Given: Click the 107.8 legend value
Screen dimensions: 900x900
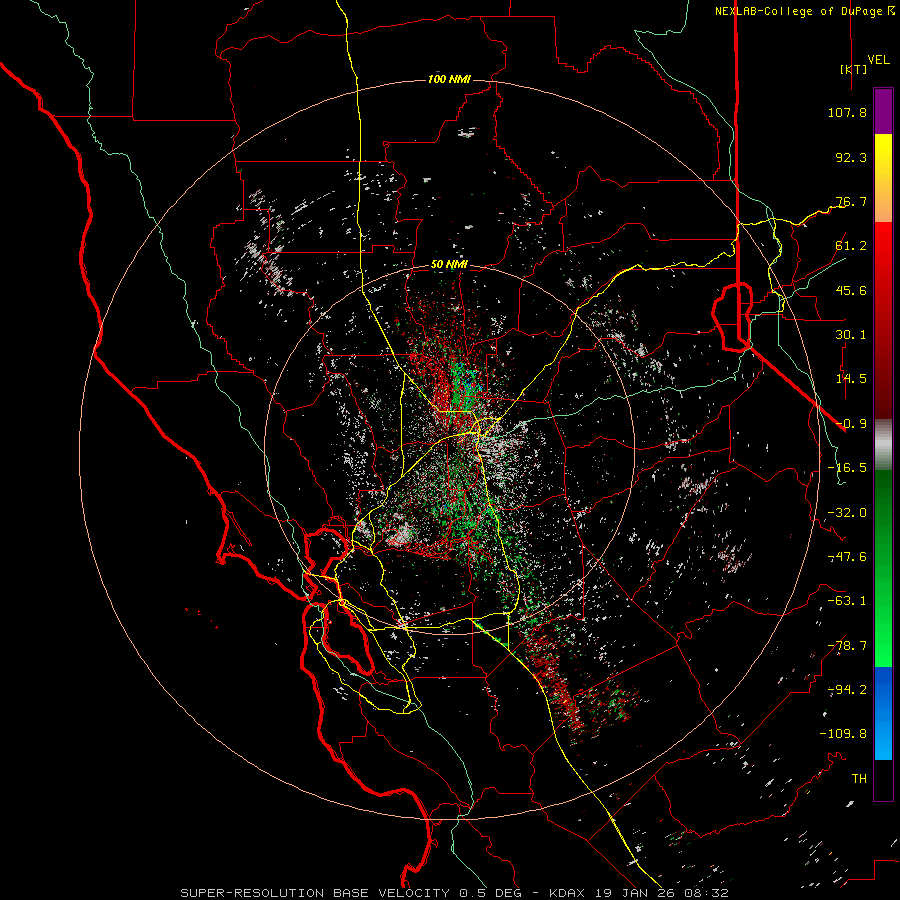Looking at the screenshot, I should tap(847, 112).
